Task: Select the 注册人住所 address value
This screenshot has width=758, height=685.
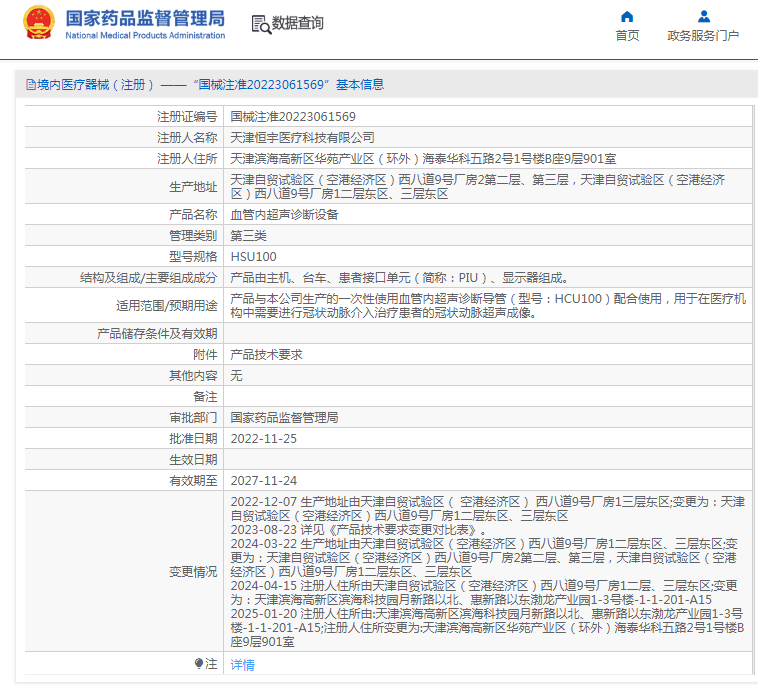Action: coord(423,159)
